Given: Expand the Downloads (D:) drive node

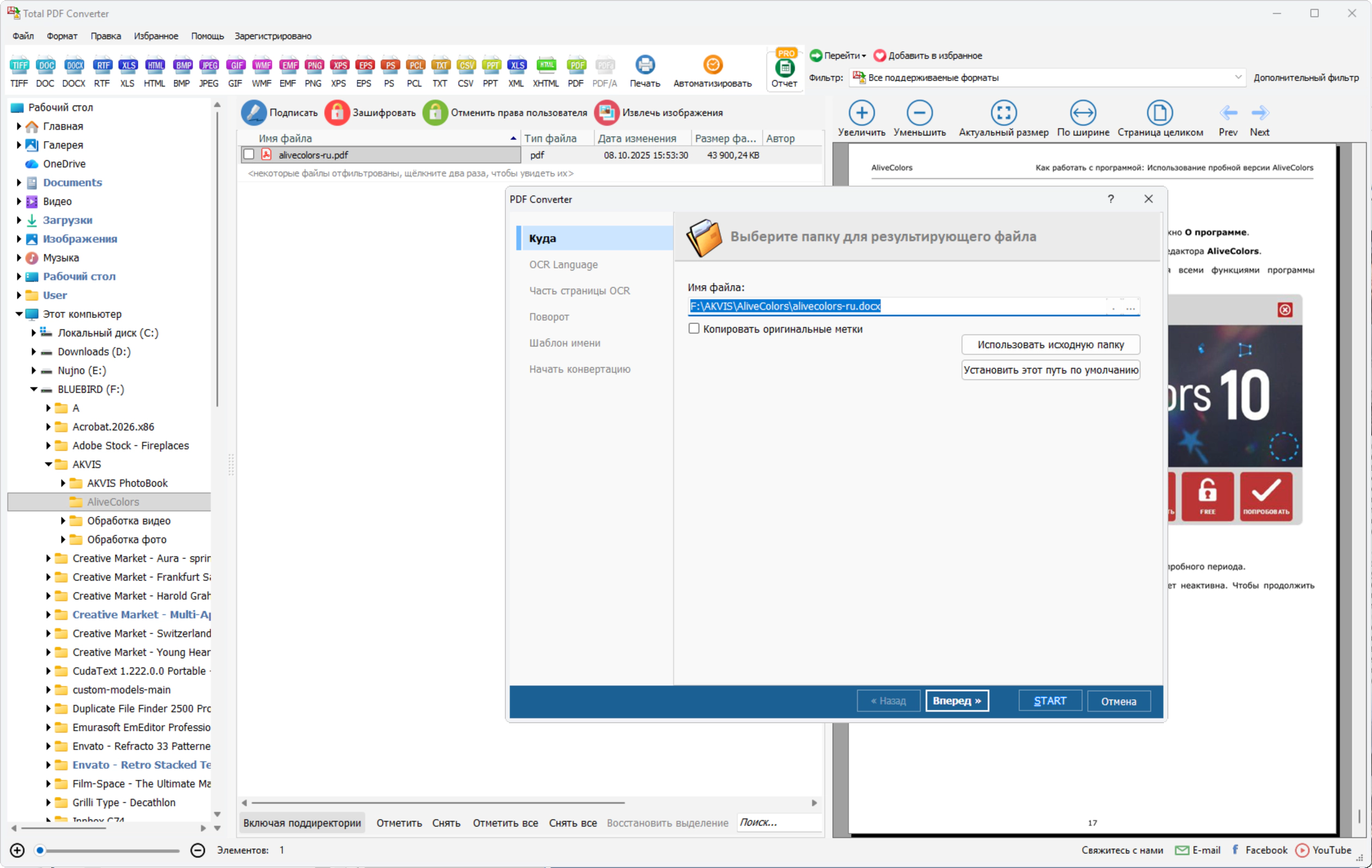Looking at the screenshot, I should pos(34,351).
